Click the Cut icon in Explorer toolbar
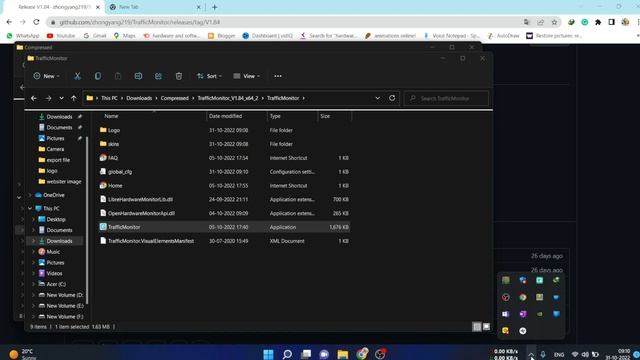Image resolution: width=640 pixels, height=360 pixels. pos(77,76)
